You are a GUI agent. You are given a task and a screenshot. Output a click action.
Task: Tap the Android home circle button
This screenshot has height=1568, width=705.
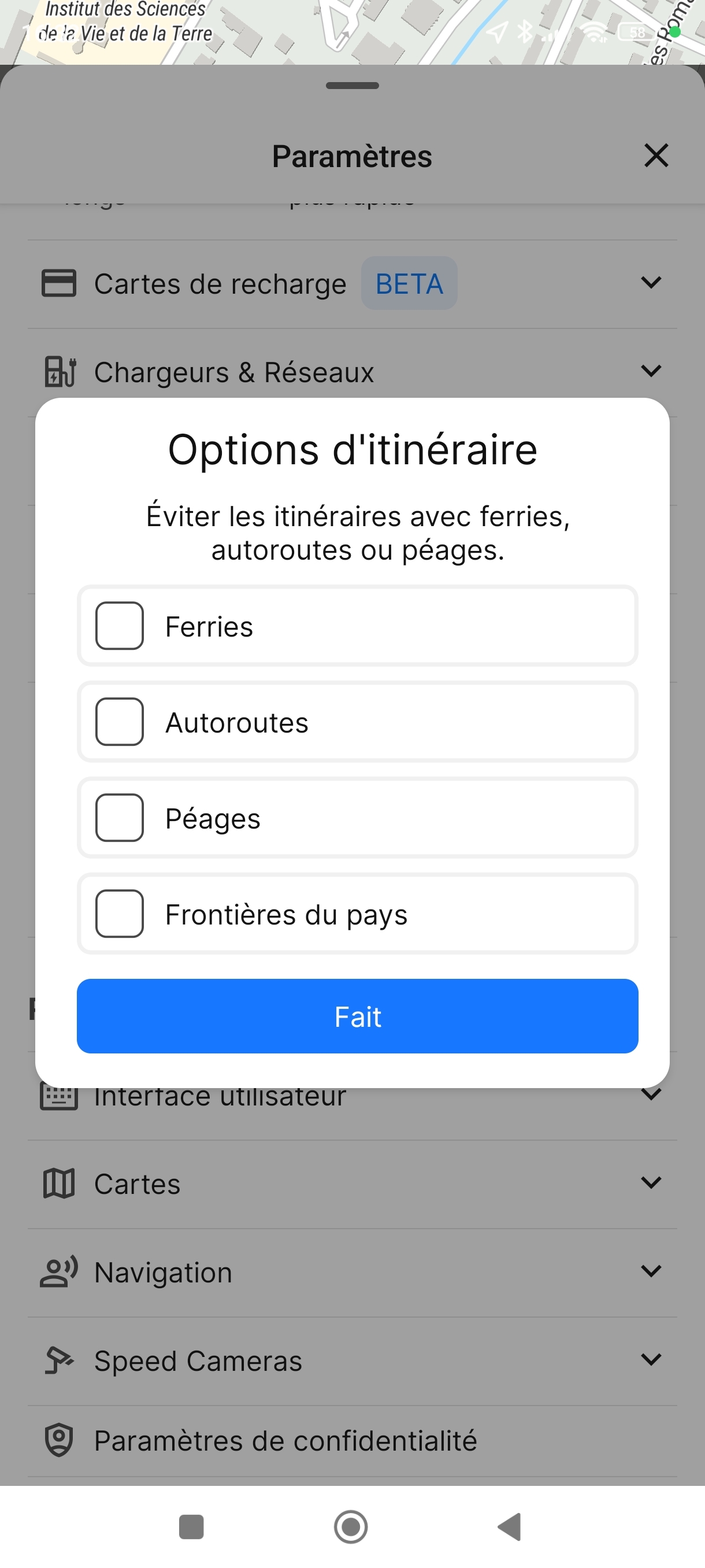tap(351, 1526)
